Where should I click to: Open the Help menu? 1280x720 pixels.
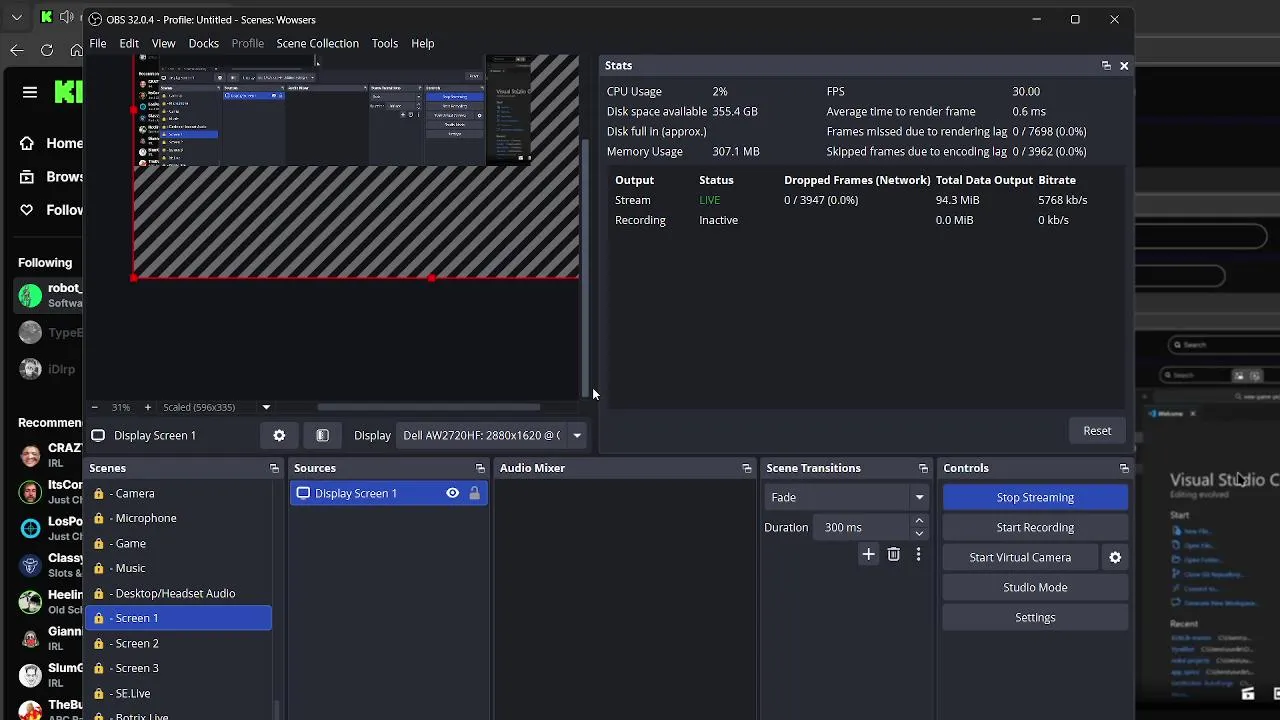[x=423, y=43]
